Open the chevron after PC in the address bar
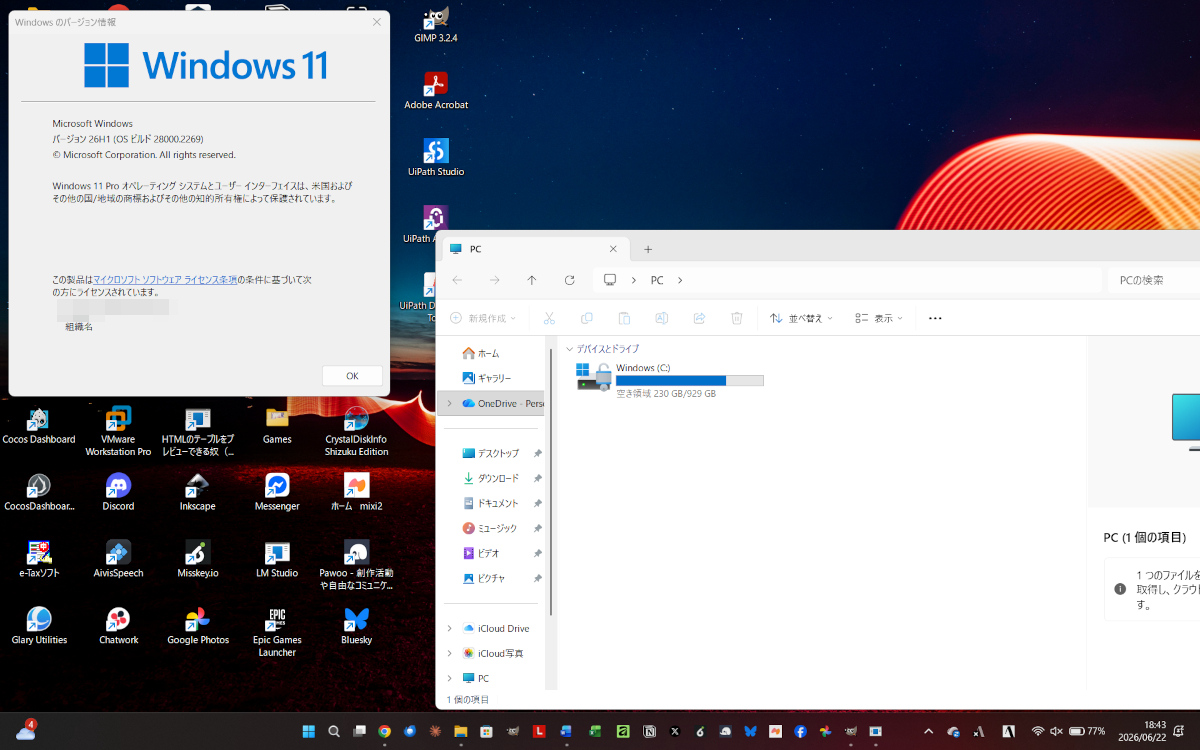Screen dimensions: 1200x750 coord(680,280)
